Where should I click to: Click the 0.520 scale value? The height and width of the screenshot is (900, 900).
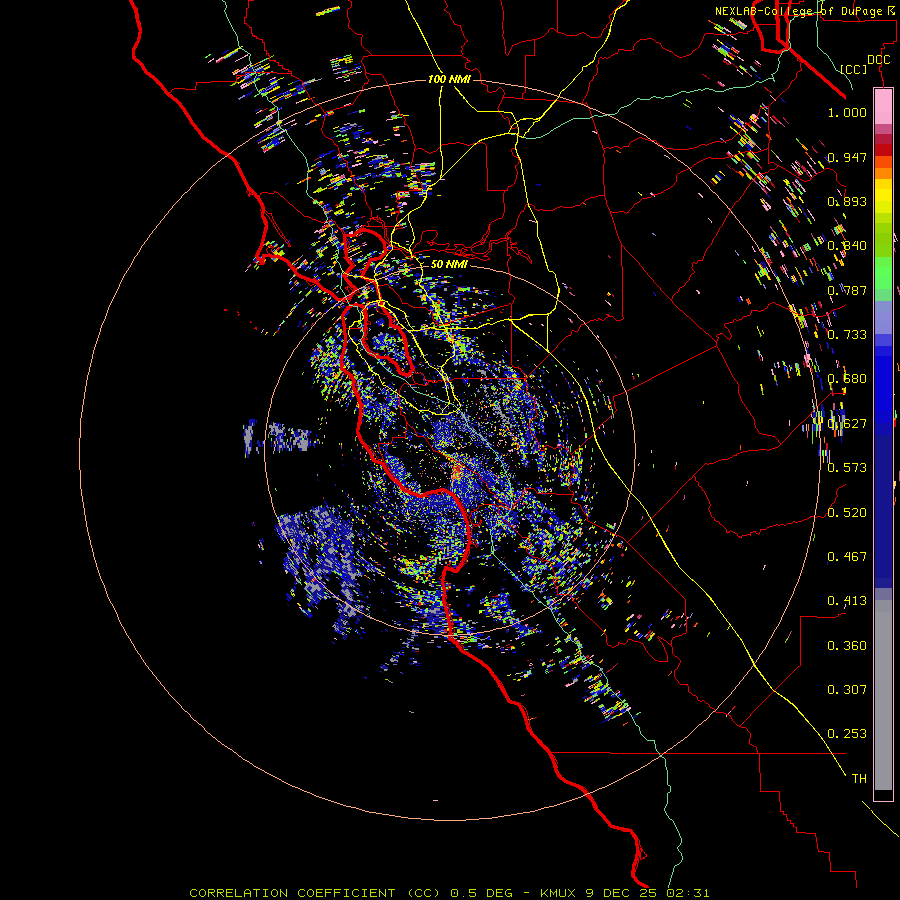847,513
